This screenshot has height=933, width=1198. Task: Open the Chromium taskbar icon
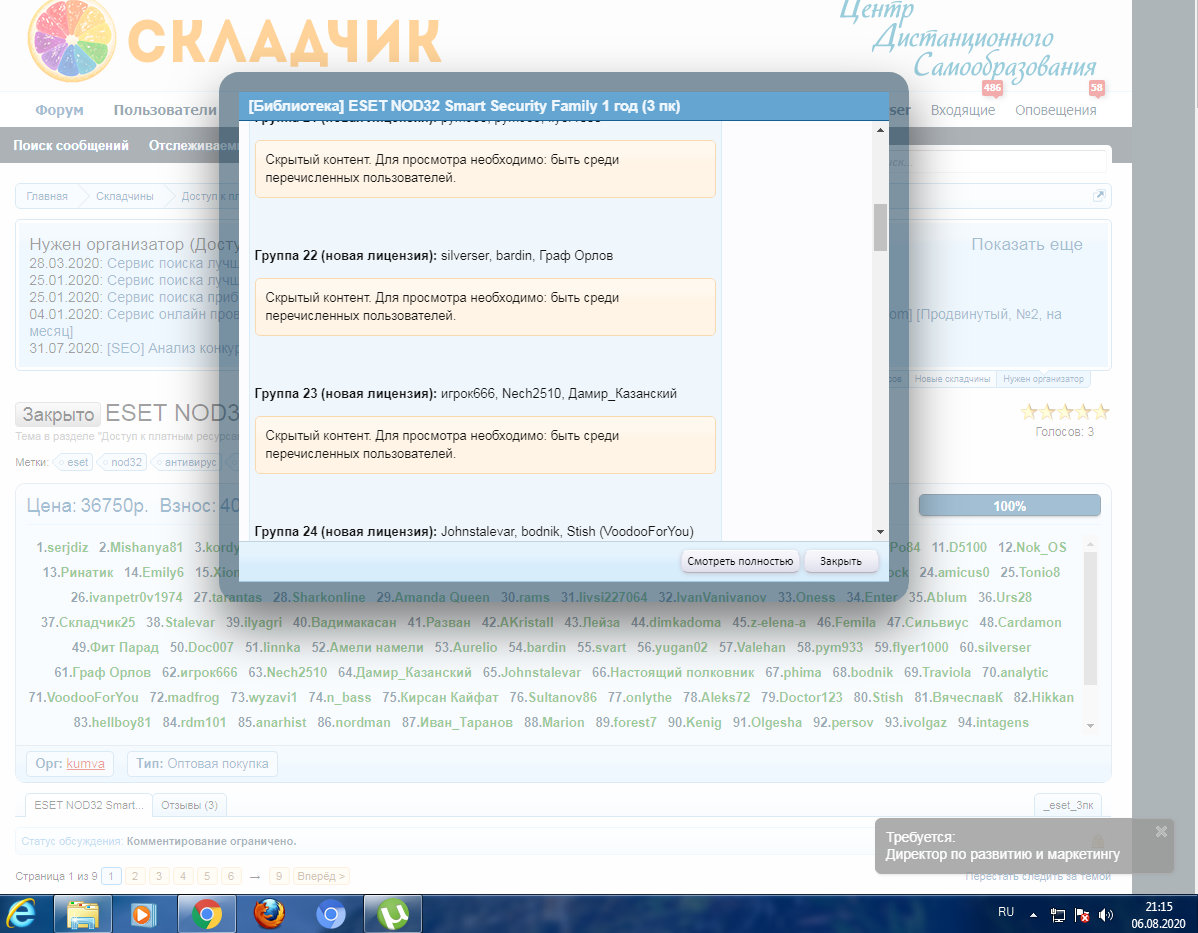(331, 914)
